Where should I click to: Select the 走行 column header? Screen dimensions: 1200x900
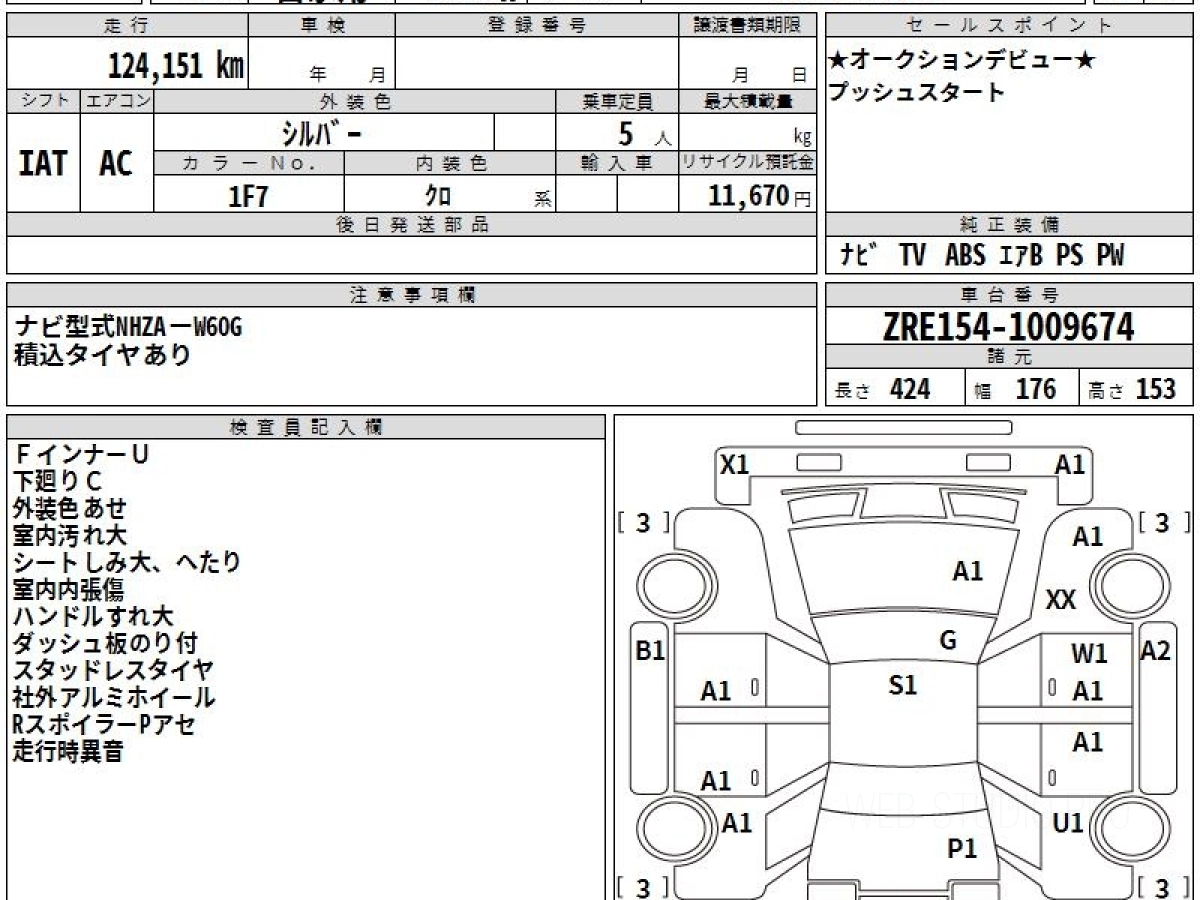(x=127, y=26)
